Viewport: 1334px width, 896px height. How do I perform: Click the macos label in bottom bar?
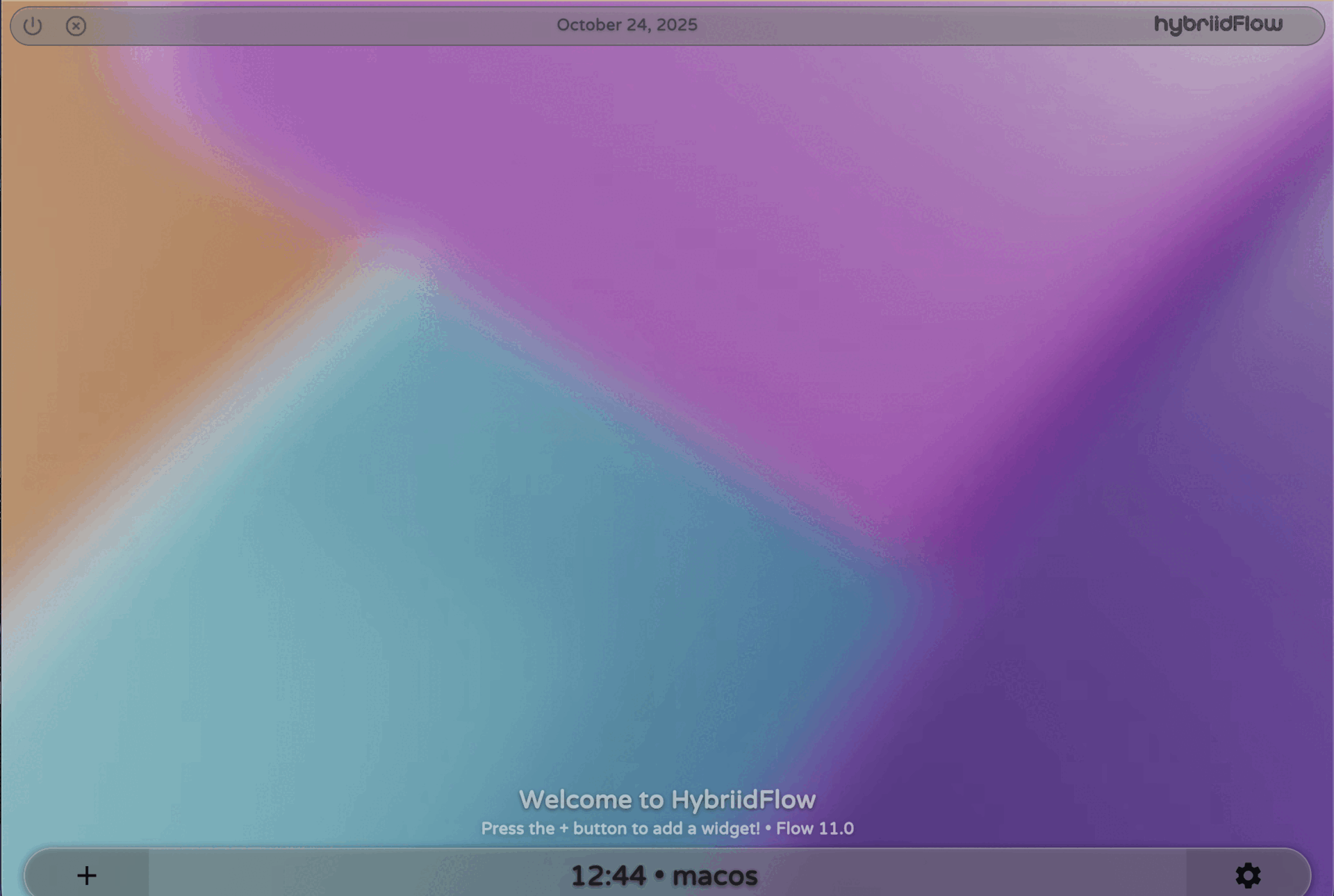[x=715, y=876]
